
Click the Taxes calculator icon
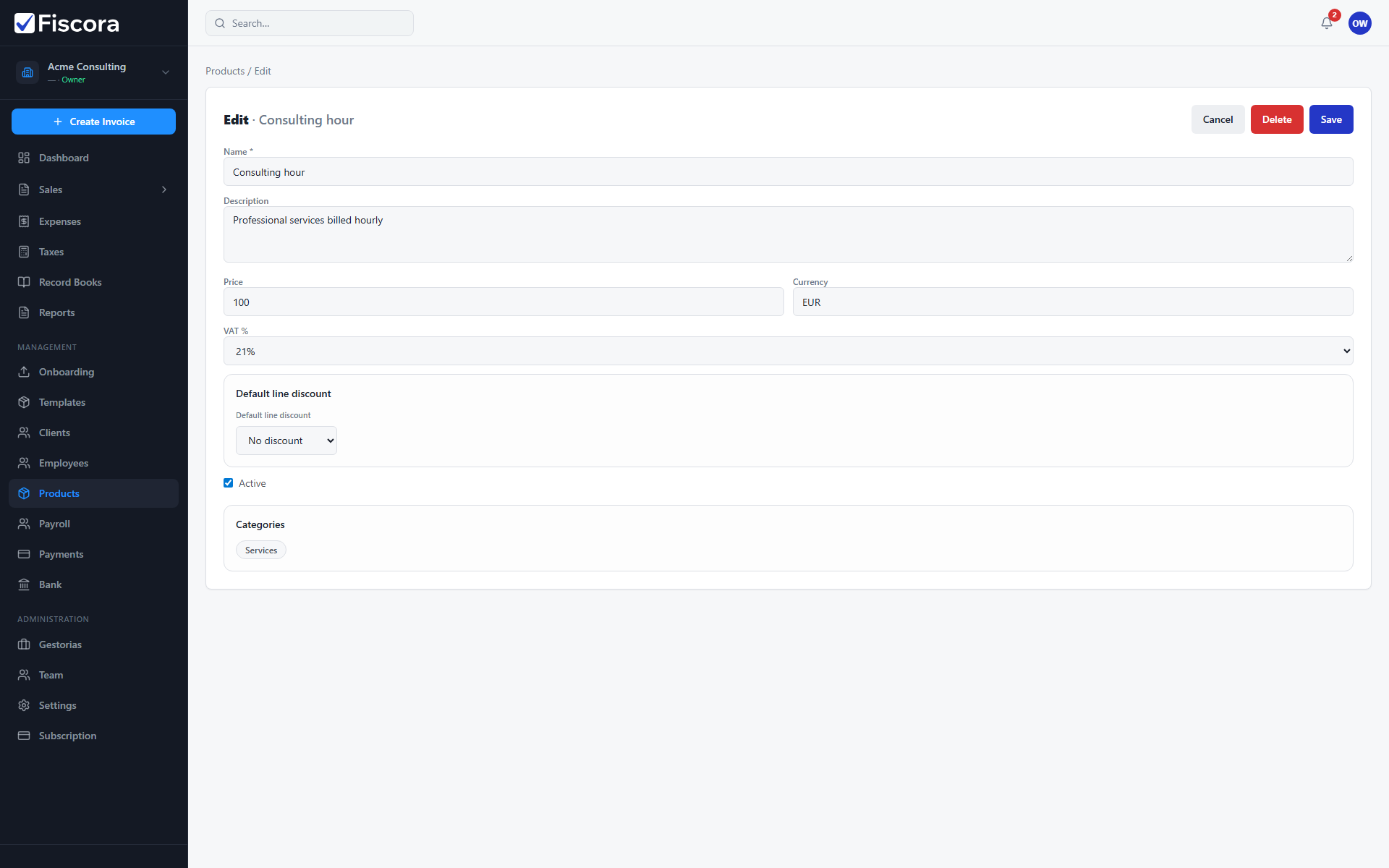[24, 252]
